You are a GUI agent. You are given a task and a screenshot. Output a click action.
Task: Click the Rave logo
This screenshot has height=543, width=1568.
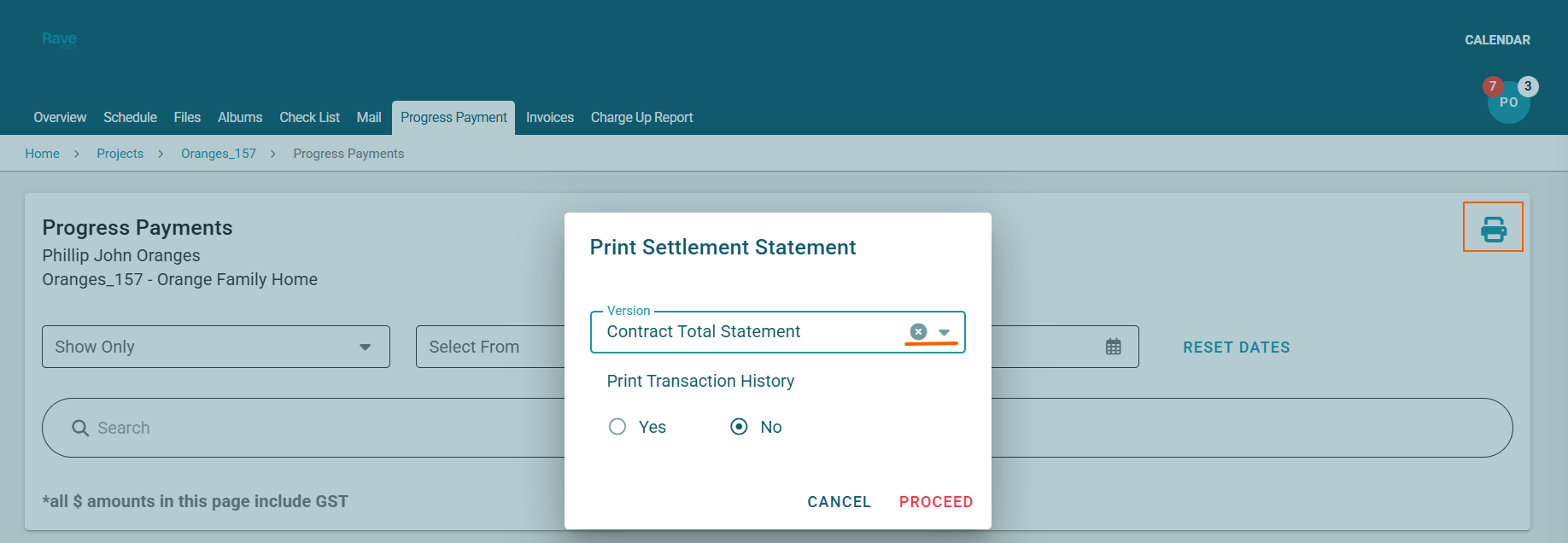click(x=59, y=39)
